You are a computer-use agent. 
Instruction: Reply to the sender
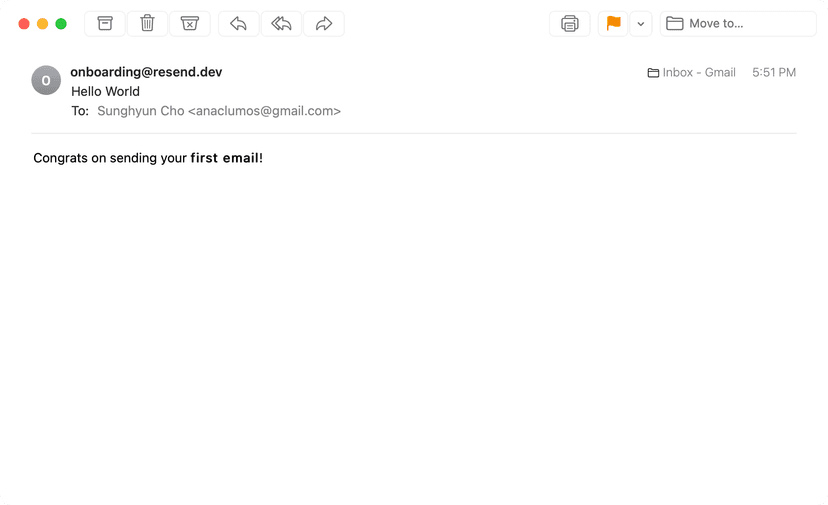point(238,23)
